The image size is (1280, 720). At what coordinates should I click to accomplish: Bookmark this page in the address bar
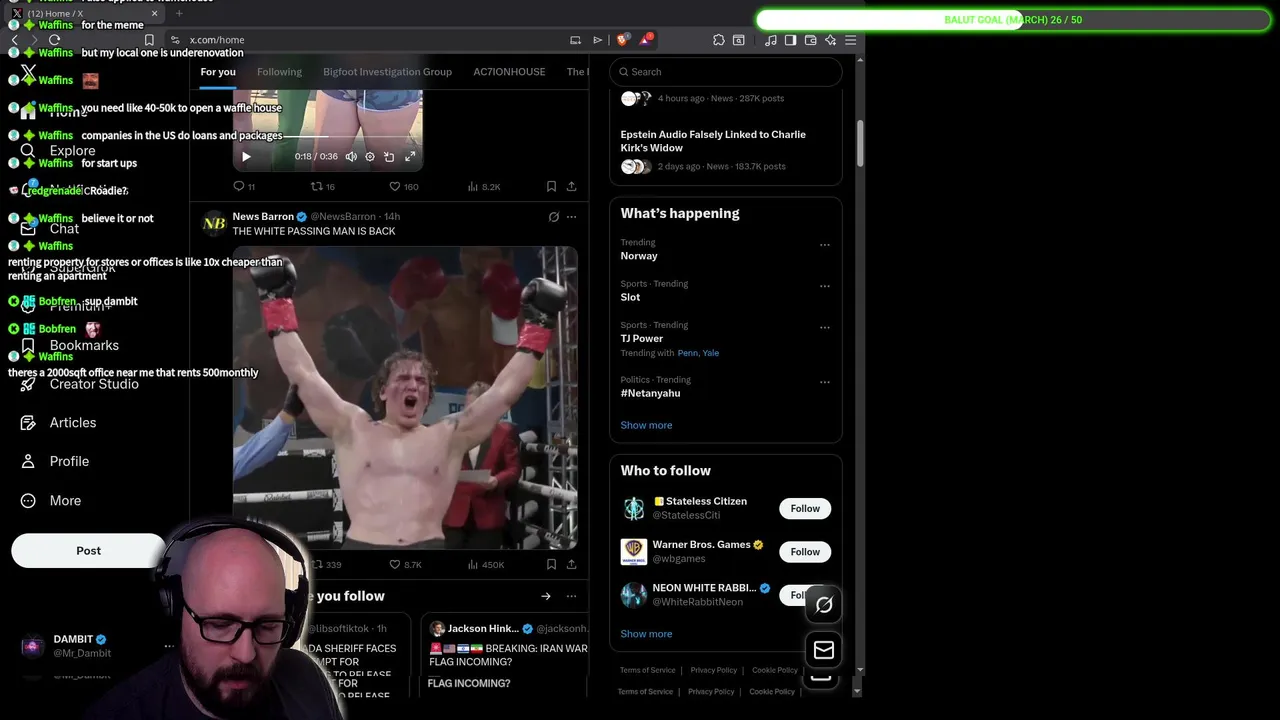[149, 40]
